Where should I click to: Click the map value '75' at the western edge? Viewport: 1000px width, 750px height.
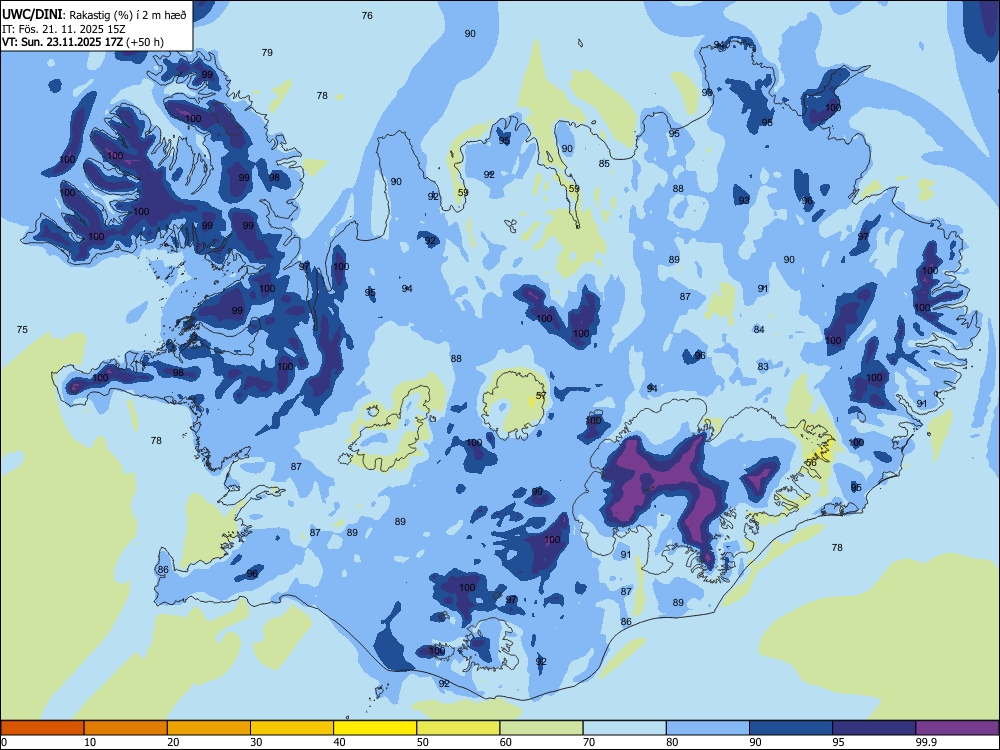click(x=22, y=329)
